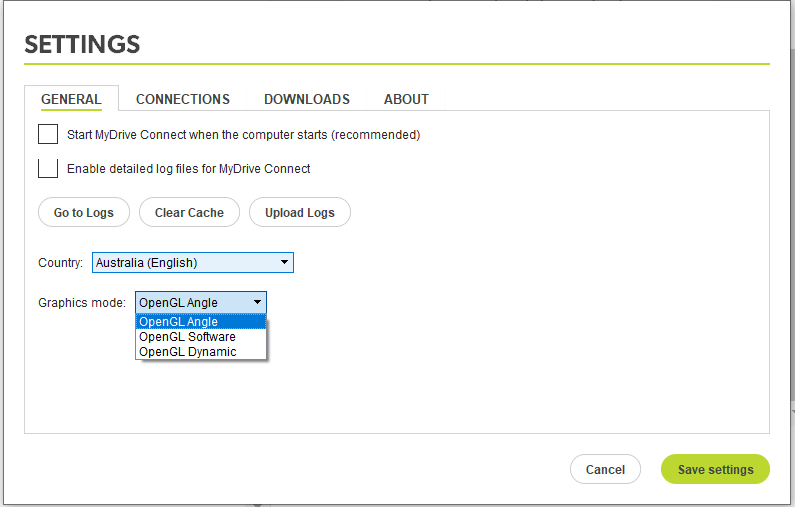Toggle the detailed log files checkbox
This screenshot has height=507, width=795.
click(x=48, y=168)
